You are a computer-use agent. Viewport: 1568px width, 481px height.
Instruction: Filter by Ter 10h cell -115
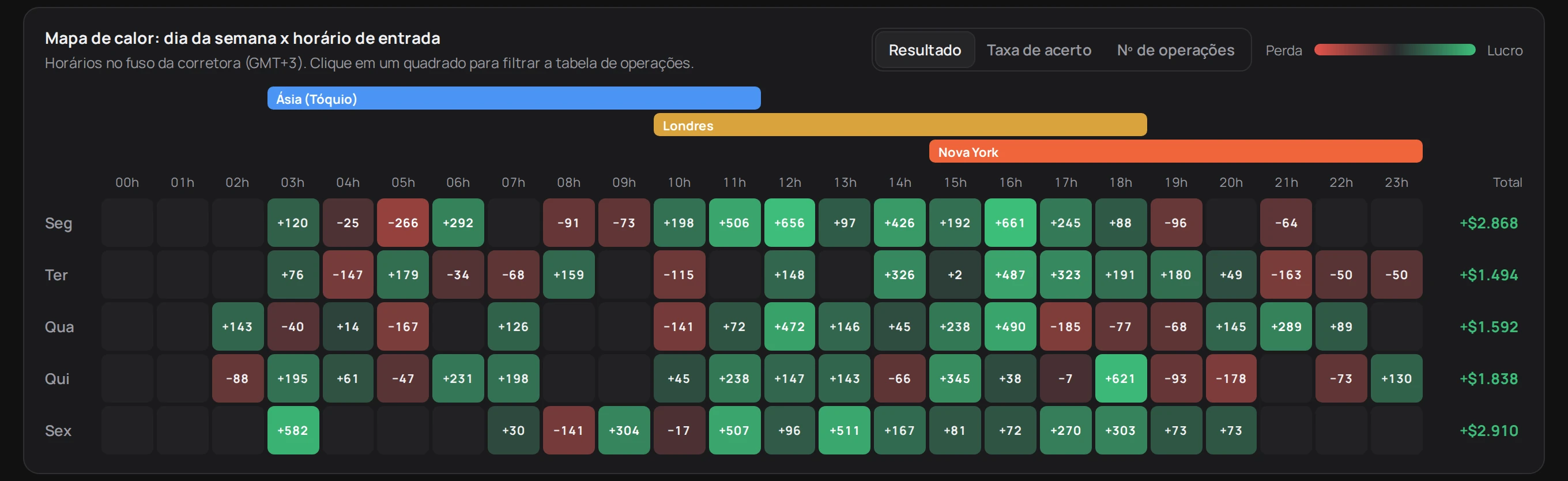679,275
